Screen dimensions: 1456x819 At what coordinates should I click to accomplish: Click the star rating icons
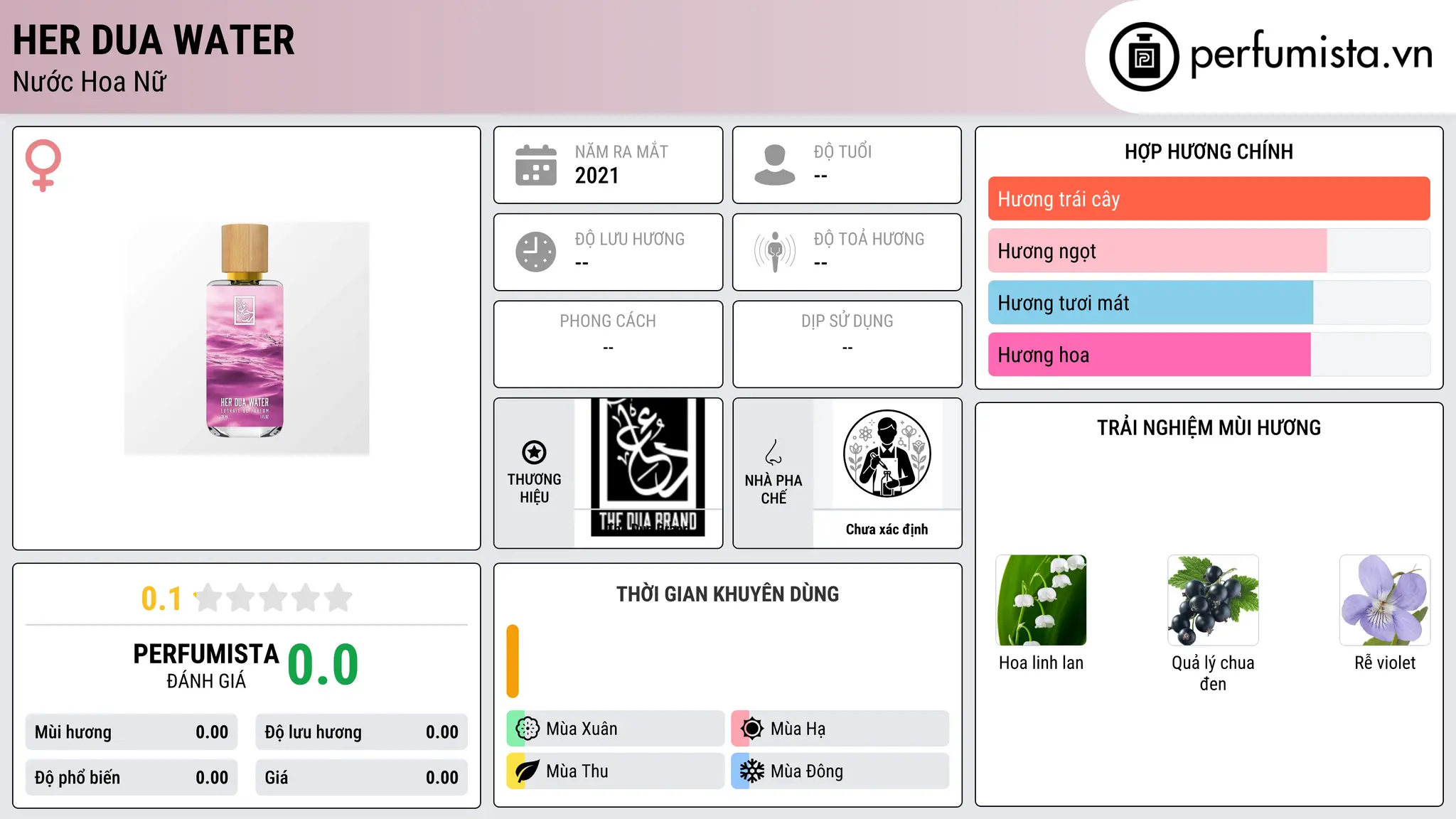[x=273, y=598]
